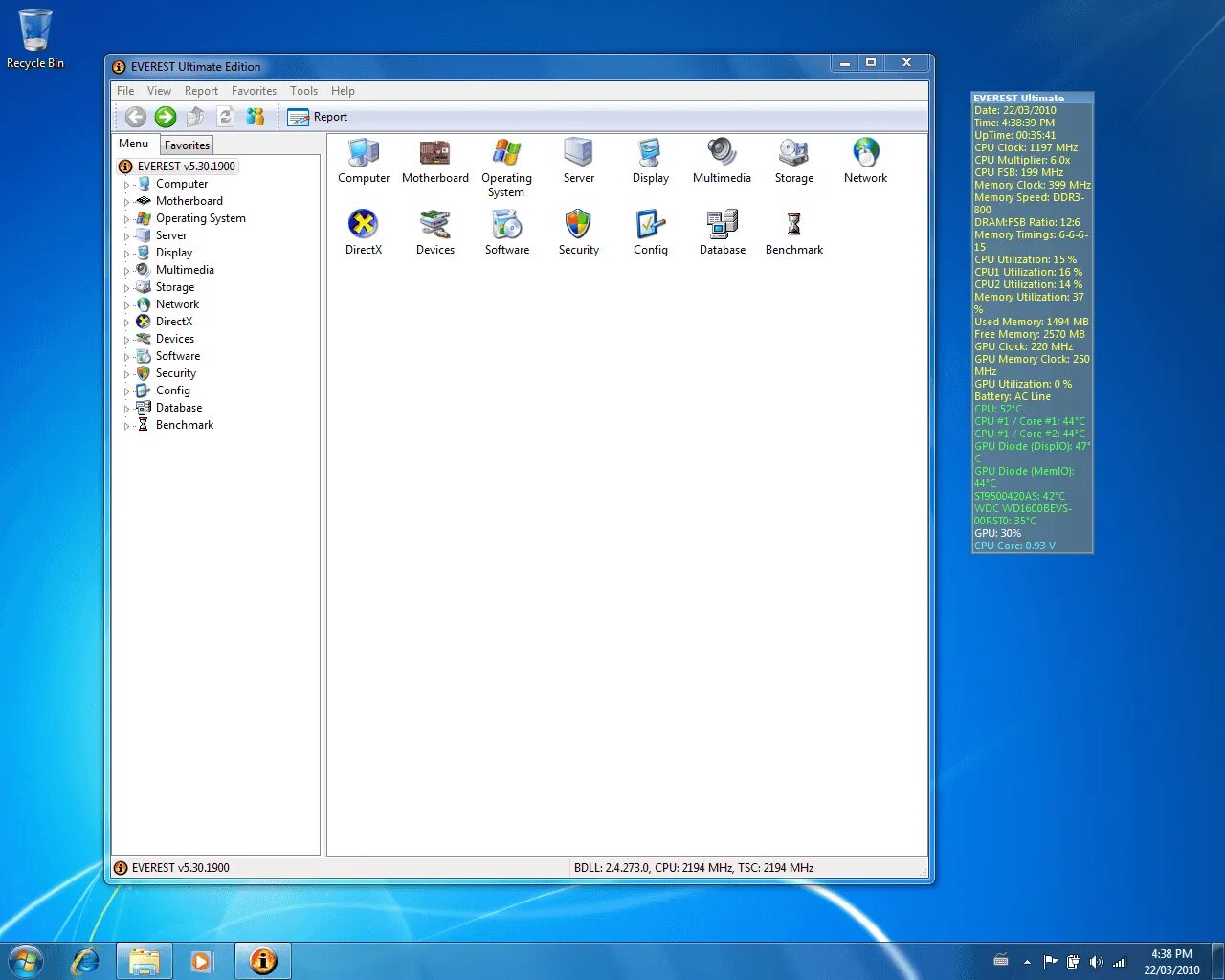The width and height of the screenshot is (1225, 980).
Task: Show hidden tray icons arrow
Action: click(1027, 962)
